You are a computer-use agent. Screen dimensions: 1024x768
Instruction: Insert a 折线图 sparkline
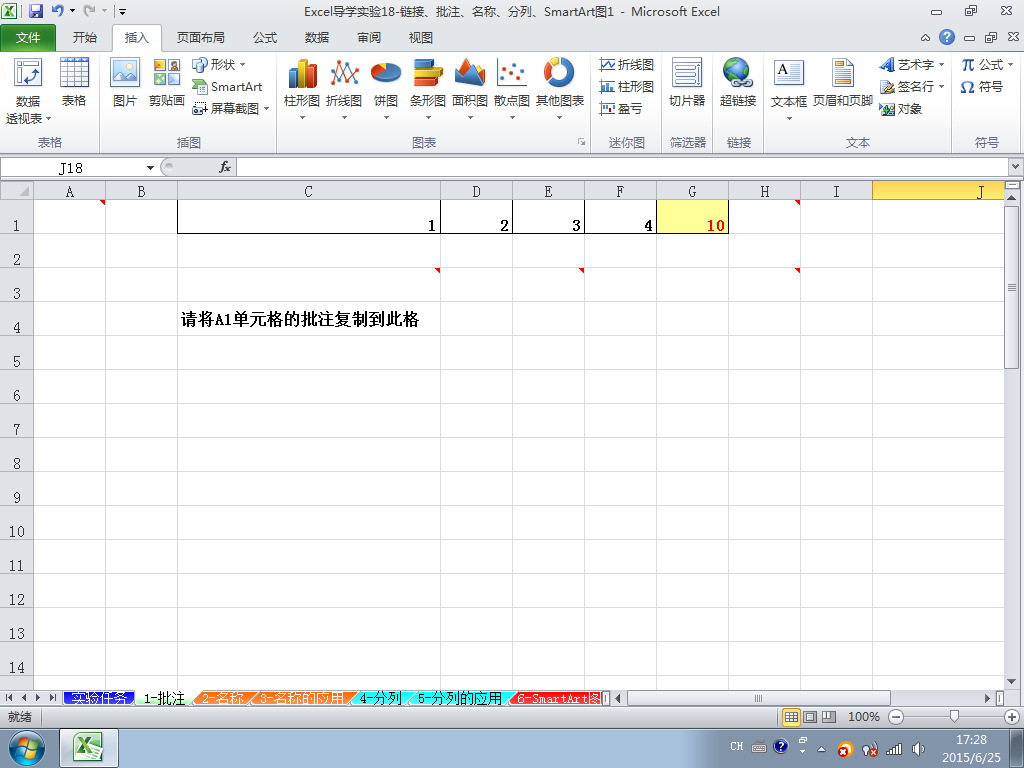pos(626,65)
